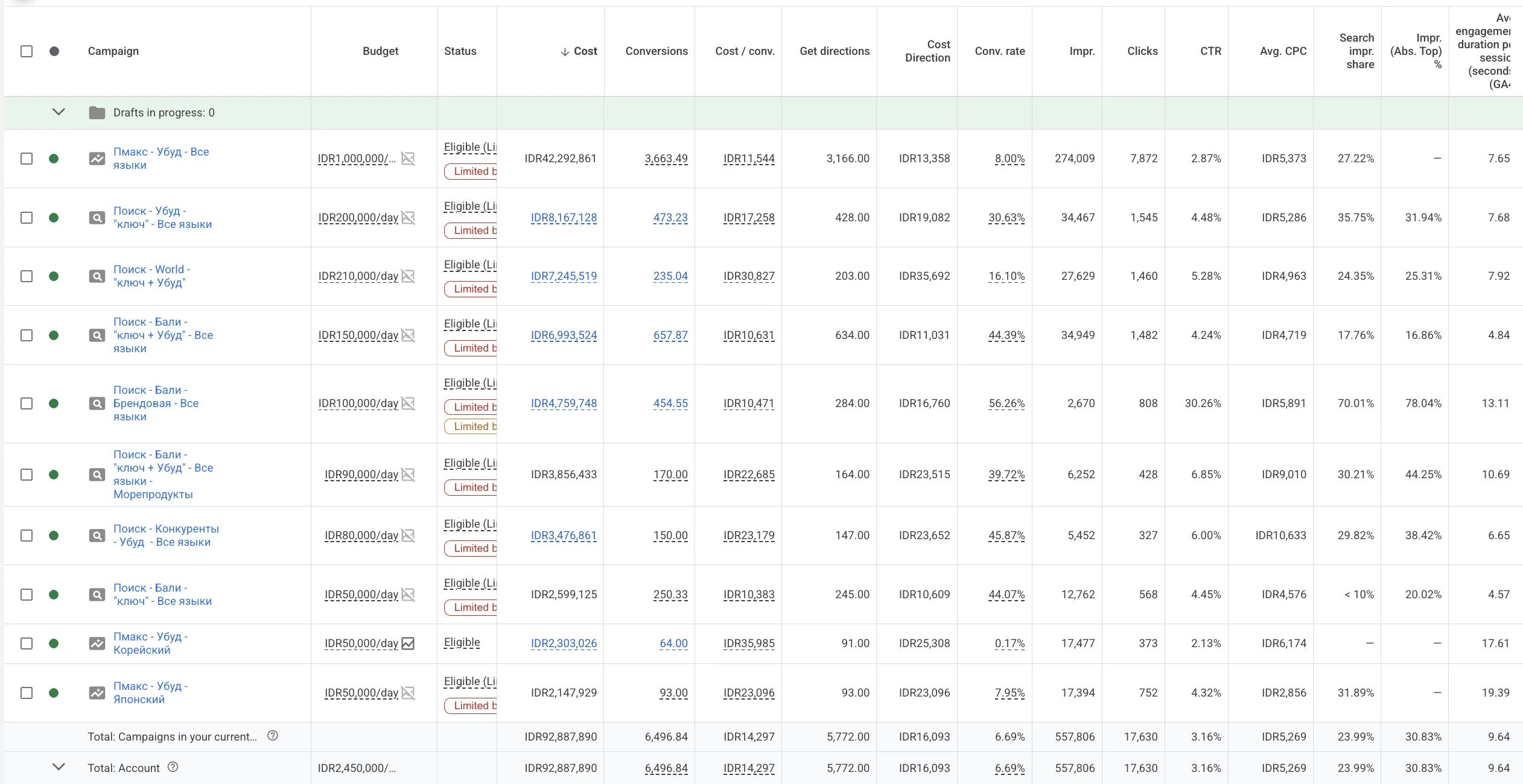Viewport: 1523px width, 784px height.
Task: Click budget chart icon beside IDR1,000,000 budget
Action: point(409,159)
